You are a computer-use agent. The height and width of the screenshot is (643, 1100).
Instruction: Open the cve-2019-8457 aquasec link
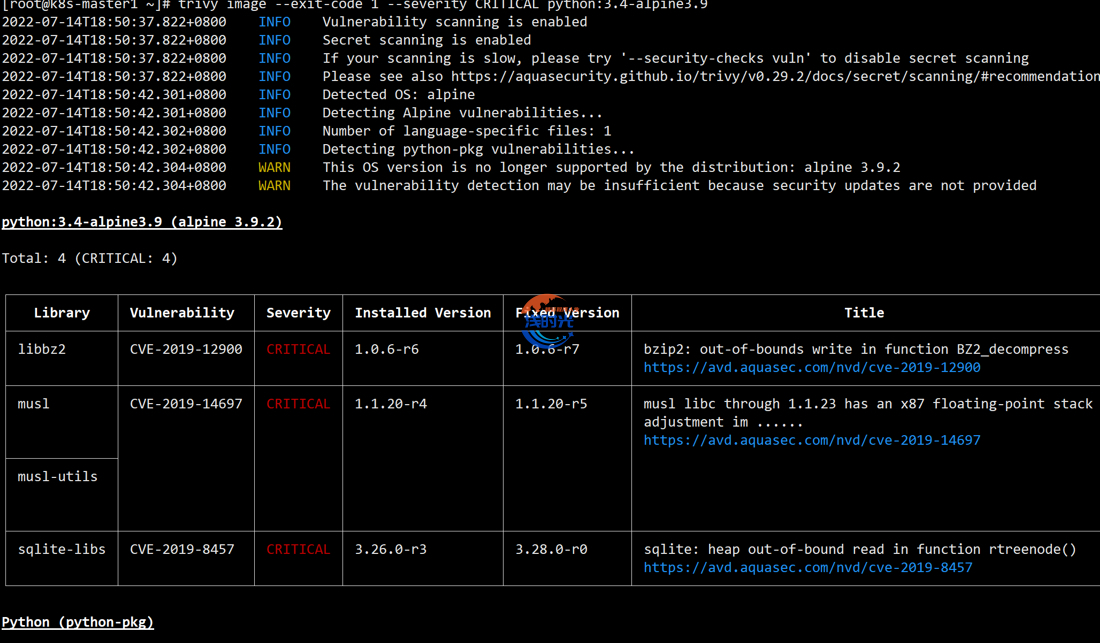pyautogui.click(x=807, y=567)
